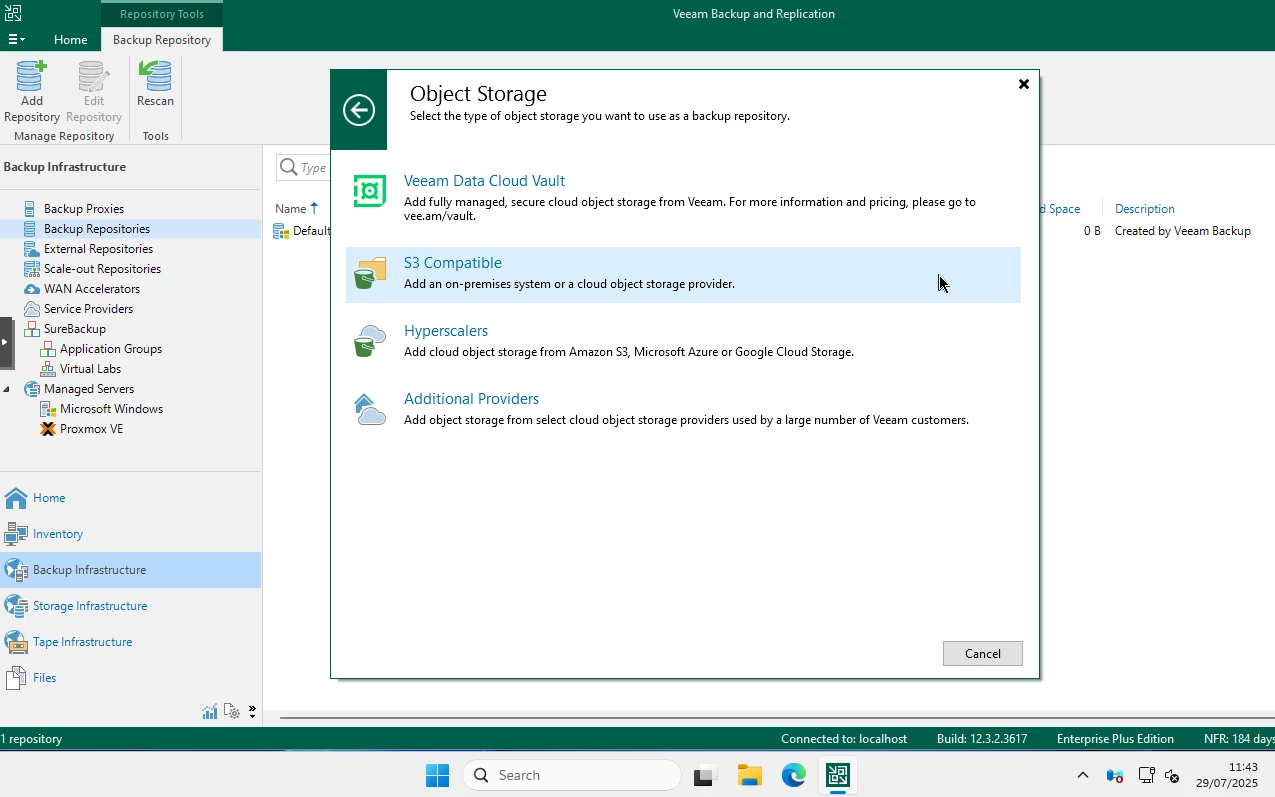Click the Veeam Data Cloud Vault icon
Viewport: 1275px width, 797px height.
[x=369, y=191]
